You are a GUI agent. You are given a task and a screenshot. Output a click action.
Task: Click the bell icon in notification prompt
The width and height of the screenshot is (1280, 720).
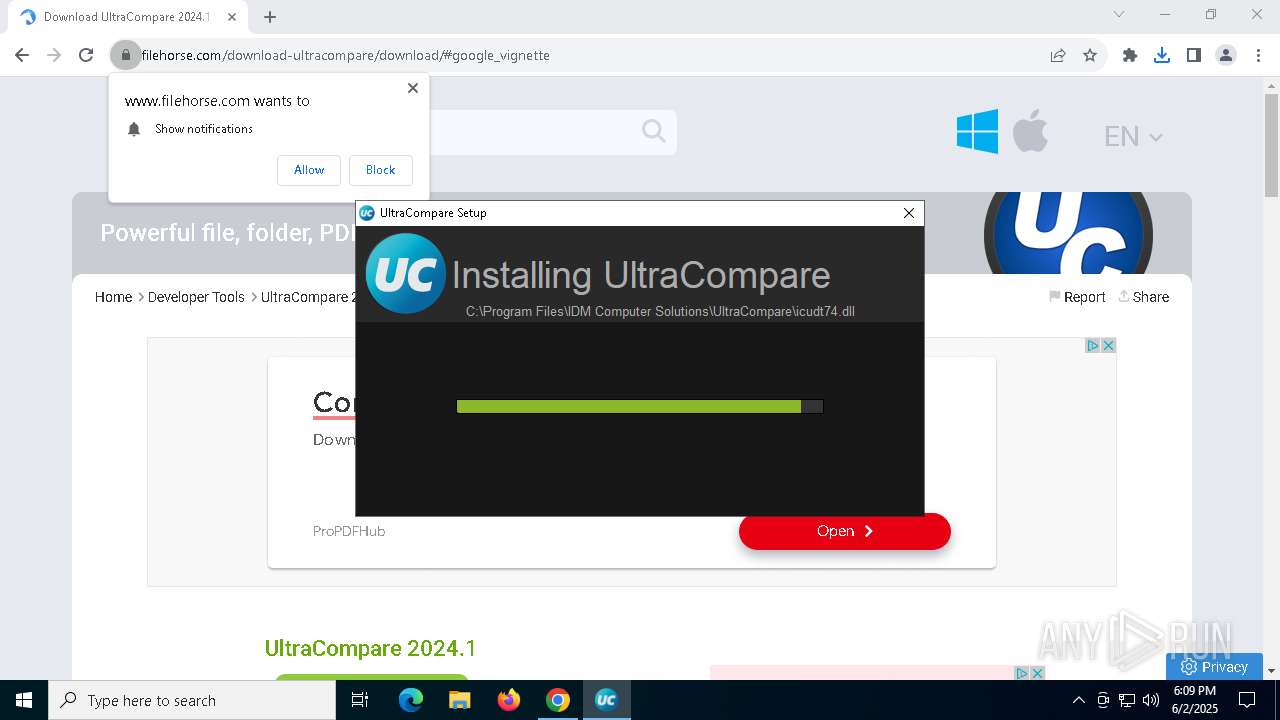coord(134,129)
